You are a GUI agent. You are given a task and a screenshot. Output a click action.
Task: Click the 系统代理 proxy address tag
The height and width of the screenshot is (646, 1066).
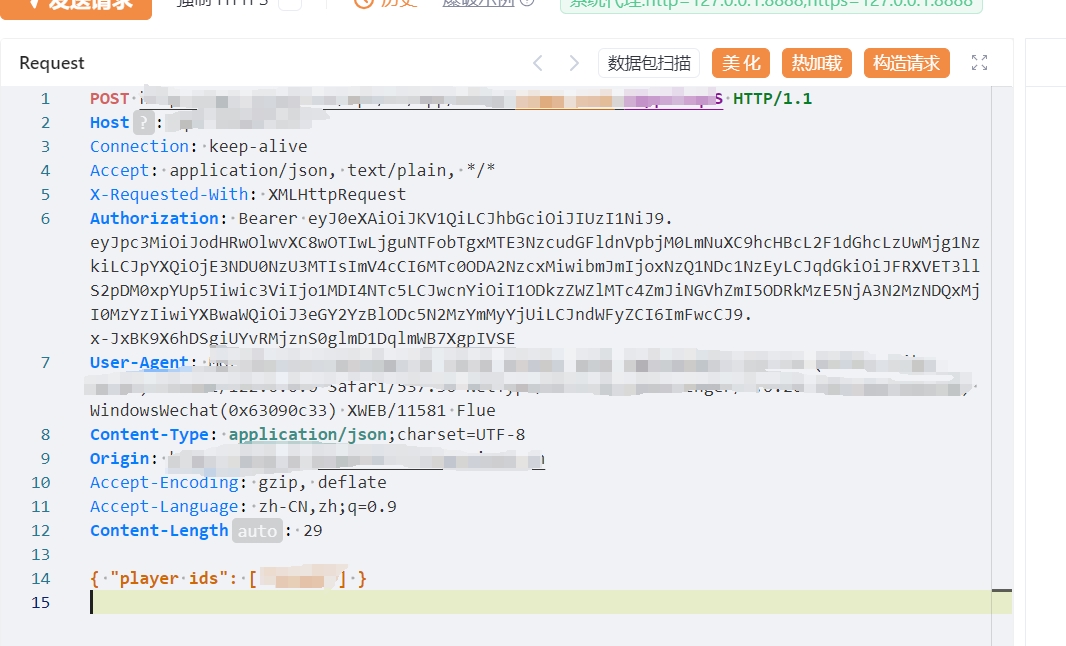point(769,4)
